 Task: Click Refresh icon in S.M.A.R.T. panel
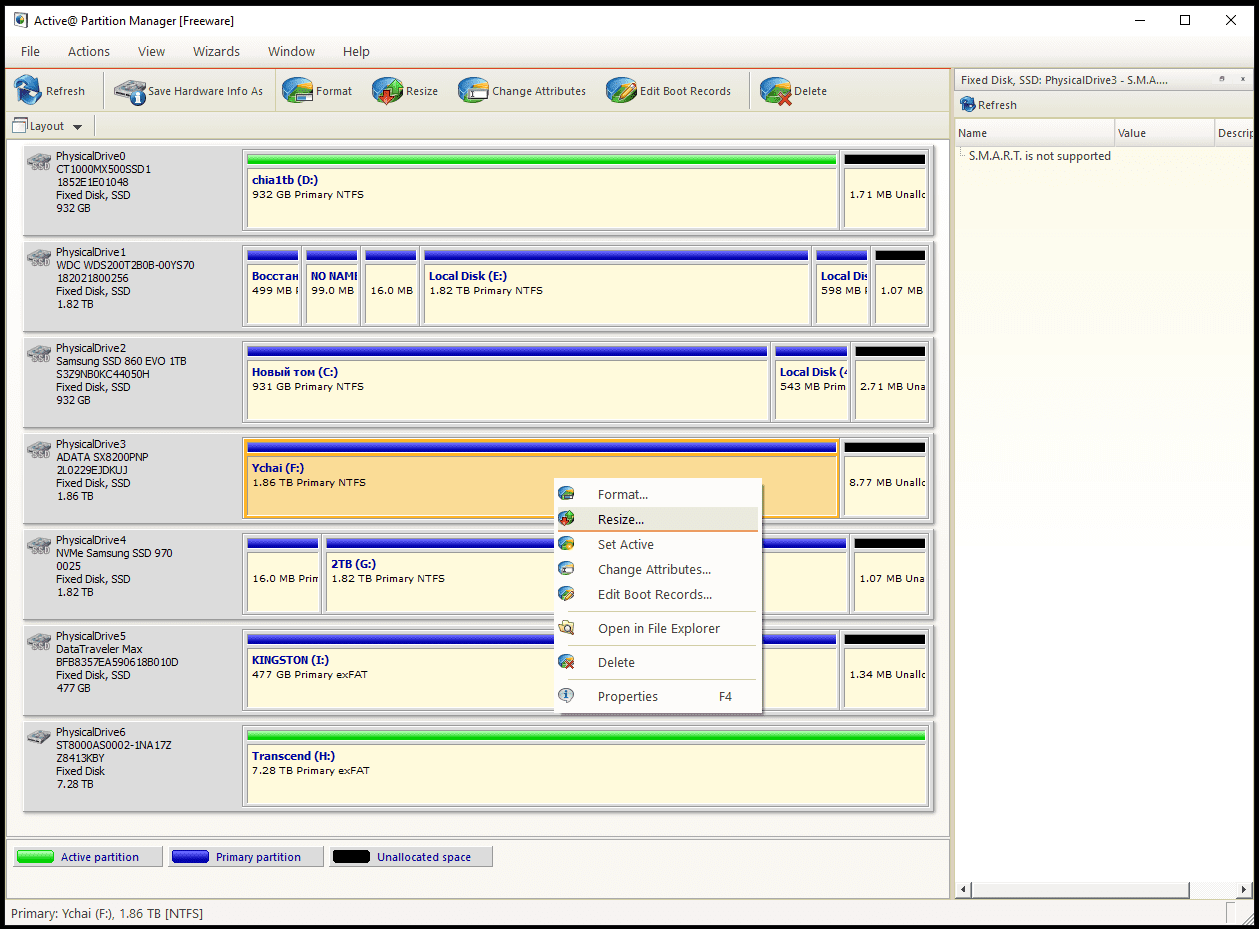967,105
